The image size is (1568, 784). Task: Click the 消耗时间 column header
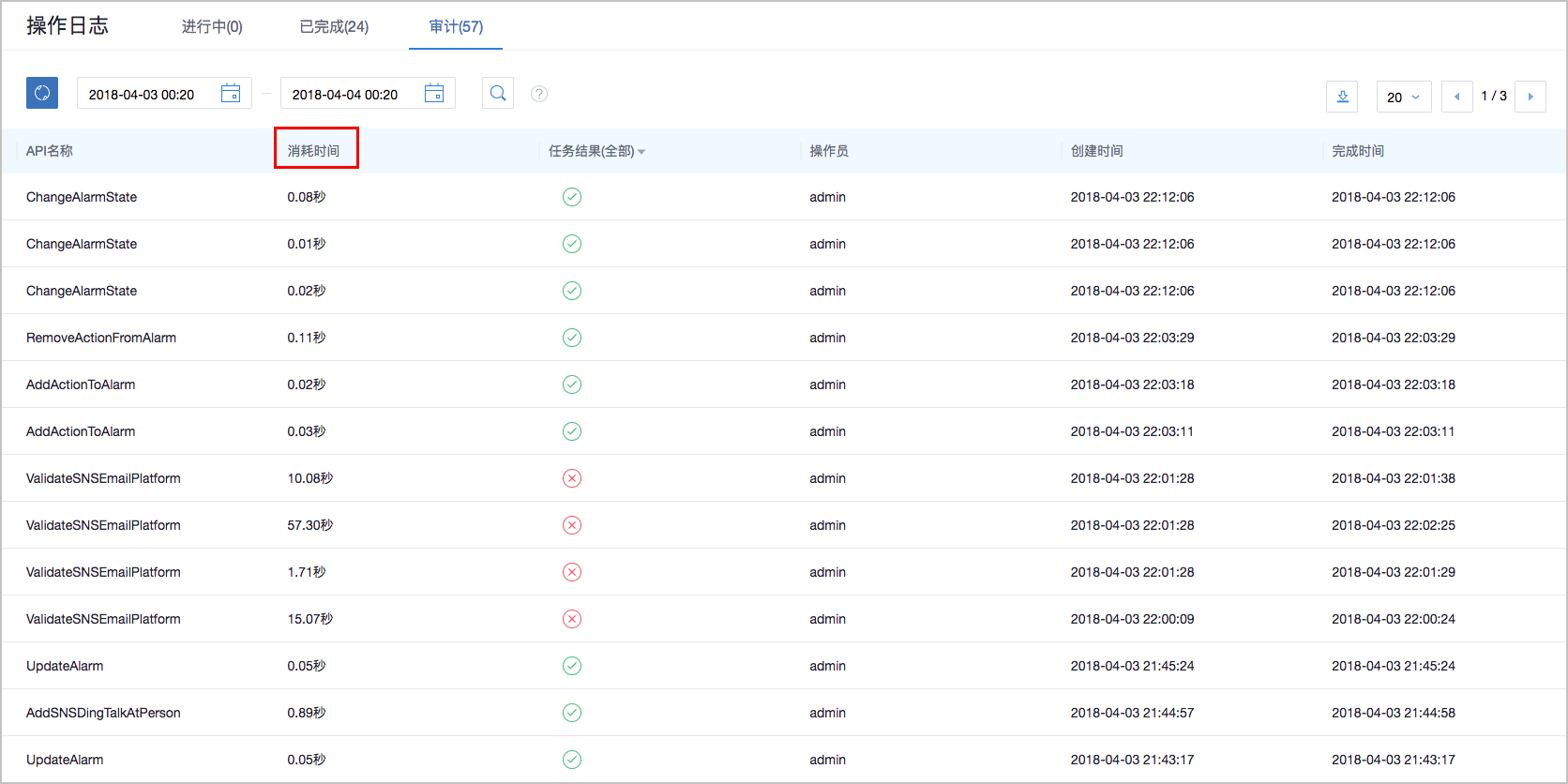(x=314, y=150)
